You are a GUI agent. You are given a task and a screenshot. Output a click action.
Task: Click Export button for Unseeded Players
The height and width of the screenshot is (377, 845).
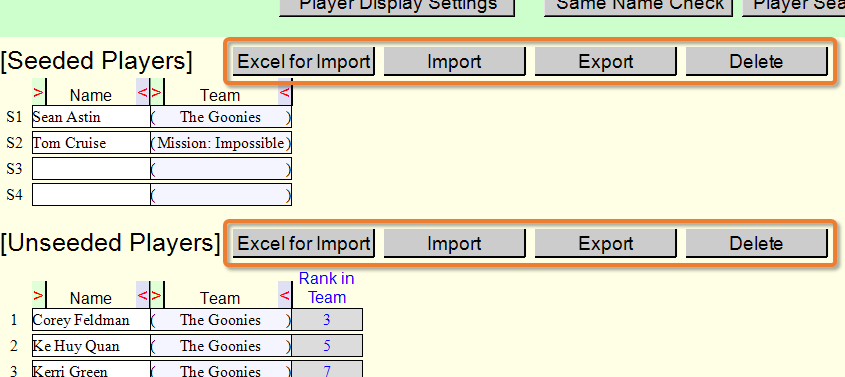605,243
